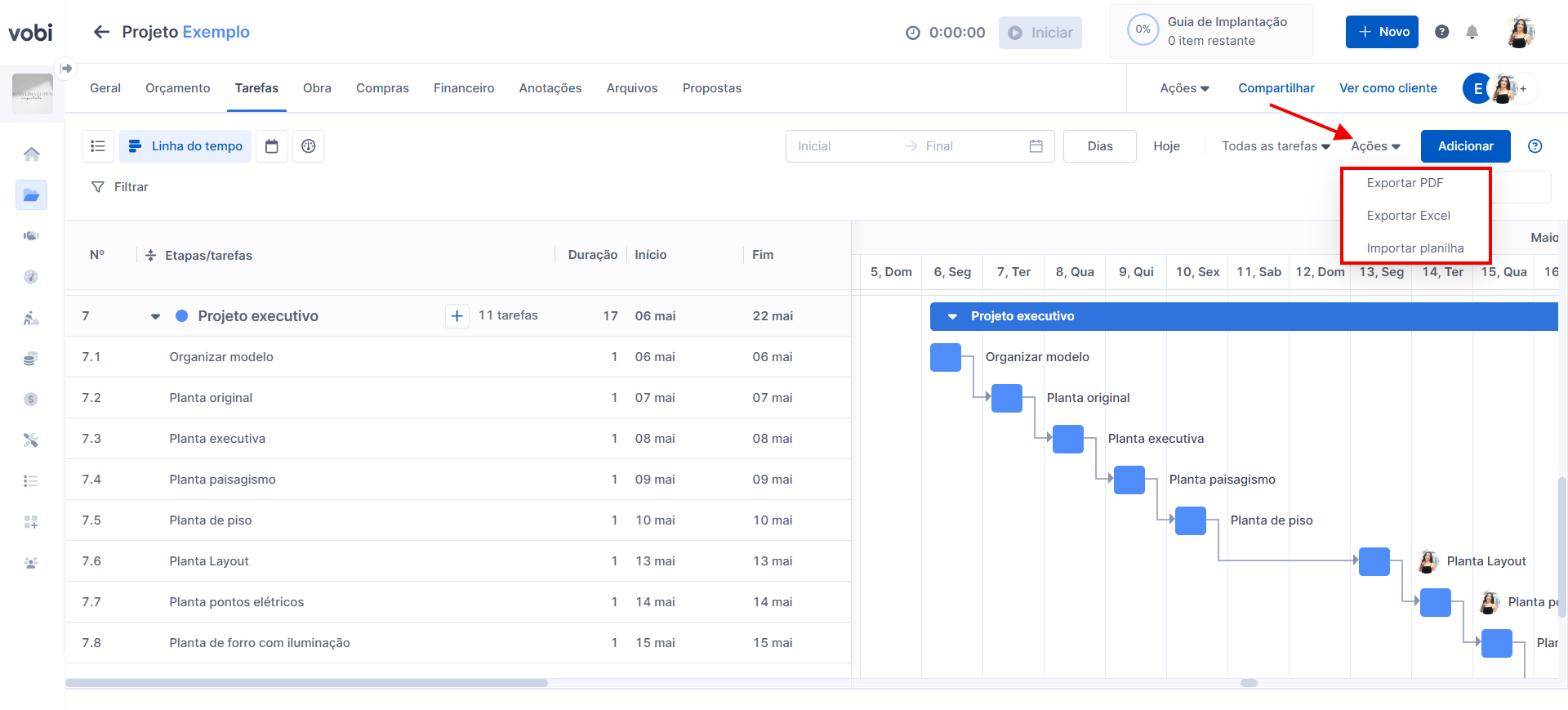Open the user profile avatar in header
The width and height of the screenshot is (1568, 710).
[1520, 32]
